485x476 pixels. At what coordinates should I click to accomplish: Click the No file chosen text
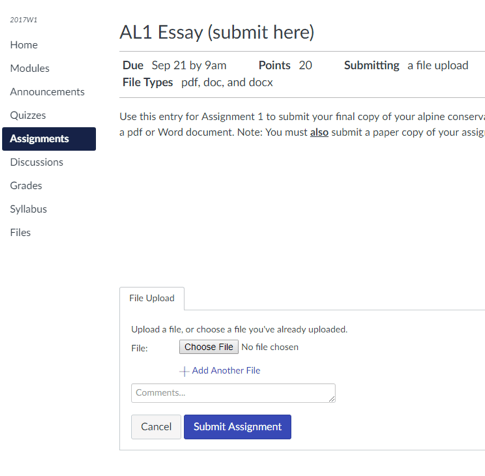pos(270,347)
